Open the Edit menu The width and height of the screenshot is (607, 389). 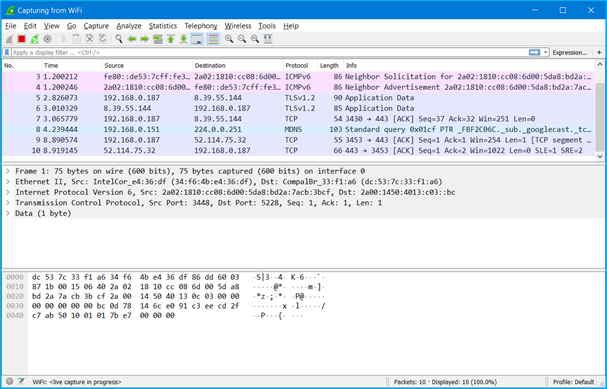tap(30, 26)
